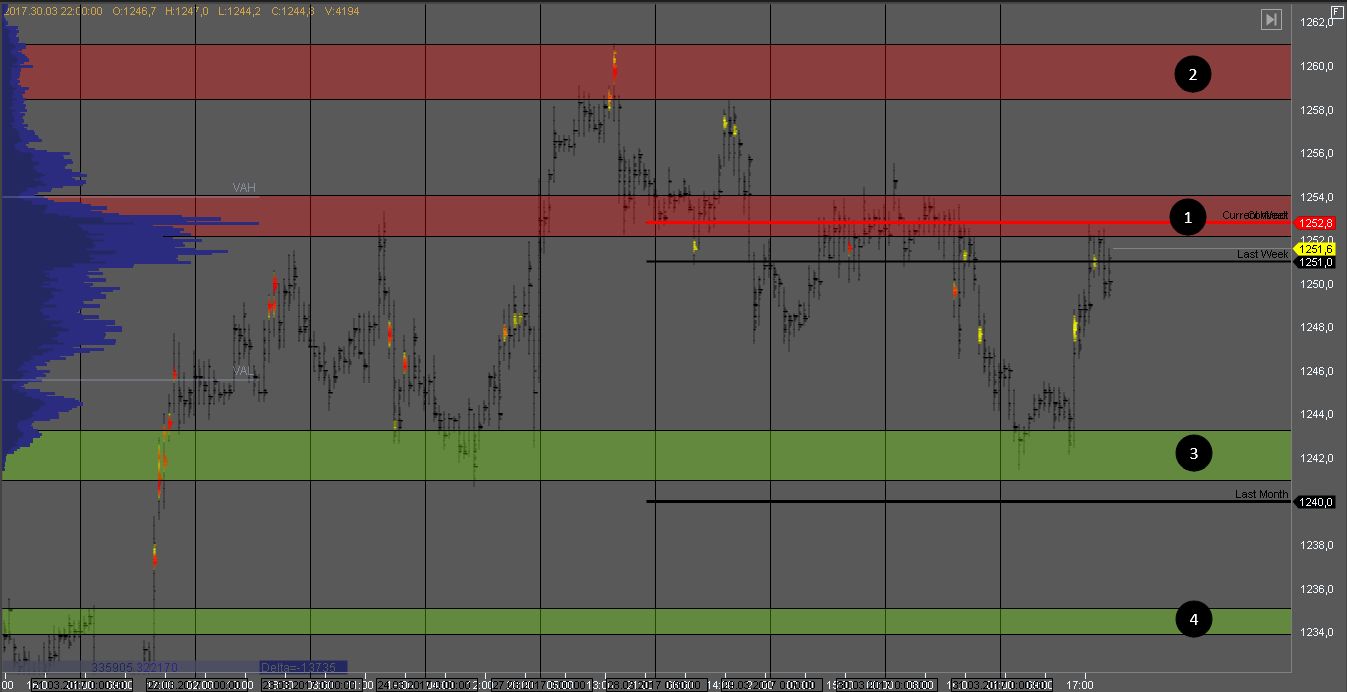This screenshot has height=692, width=1347.
Task: Select the circle marker numbered 2
Action: (1192, 74)
